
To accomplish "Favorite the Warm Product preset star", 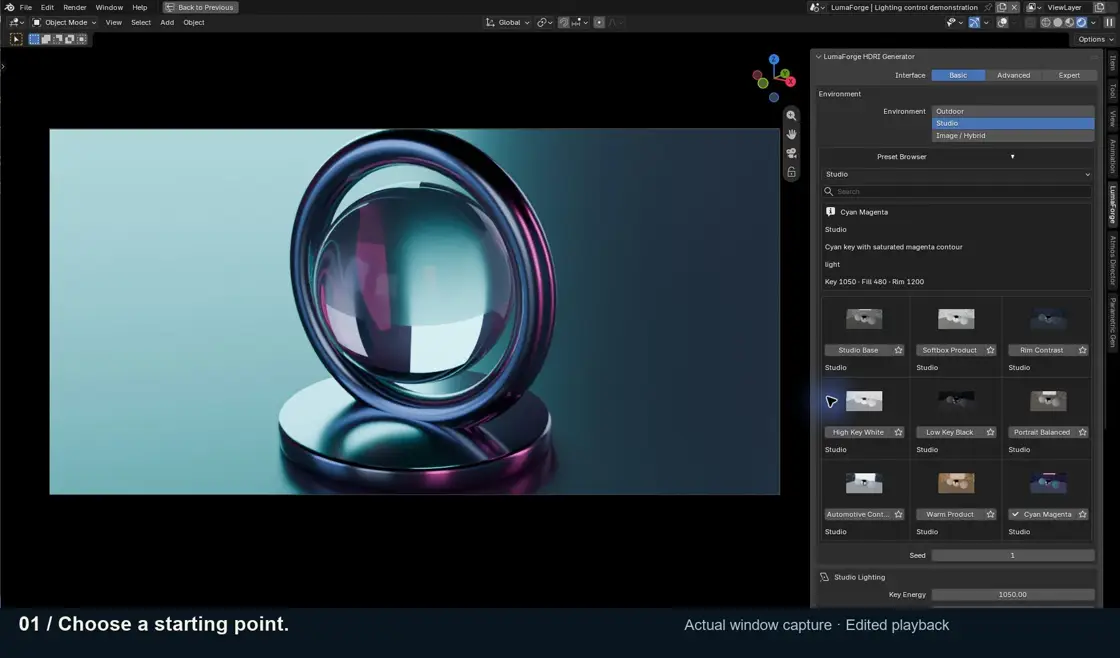I will coord(990,514).
